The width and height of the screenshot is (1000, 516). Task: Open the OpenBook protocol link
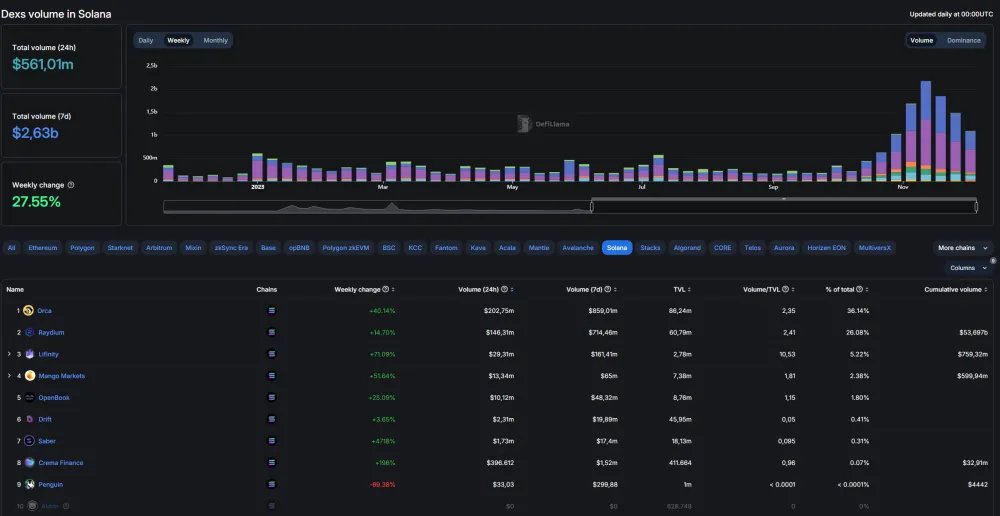54,397
